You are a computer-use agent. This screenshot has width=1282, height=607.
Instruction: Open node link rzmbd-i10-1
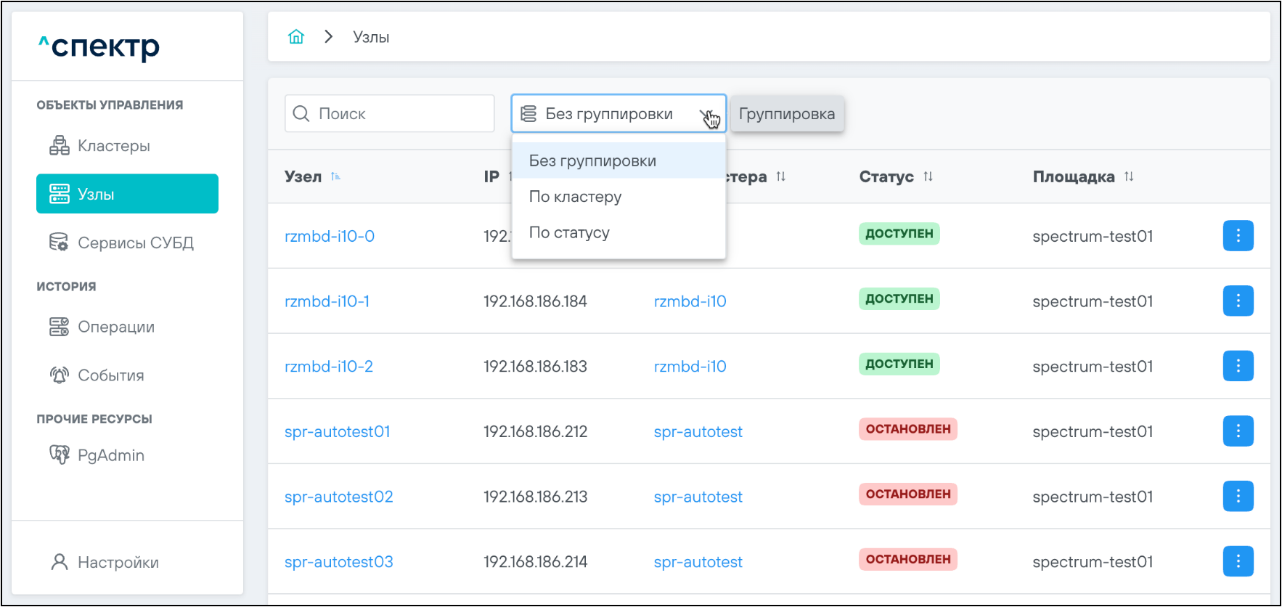327,301
